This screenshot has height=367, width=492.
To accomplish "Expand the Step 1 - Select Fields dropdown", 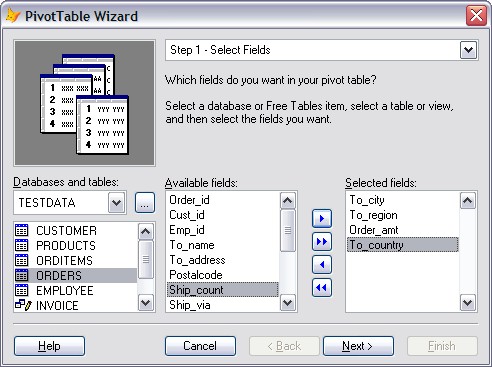I will point(468,50).
